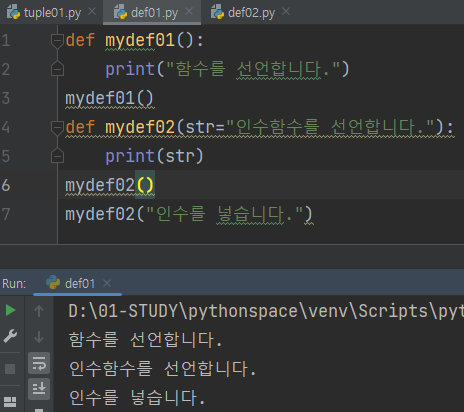Click the Down the stack trace arrow
The height and width of the screenshot is (412, 464).
tap(39, 337)
